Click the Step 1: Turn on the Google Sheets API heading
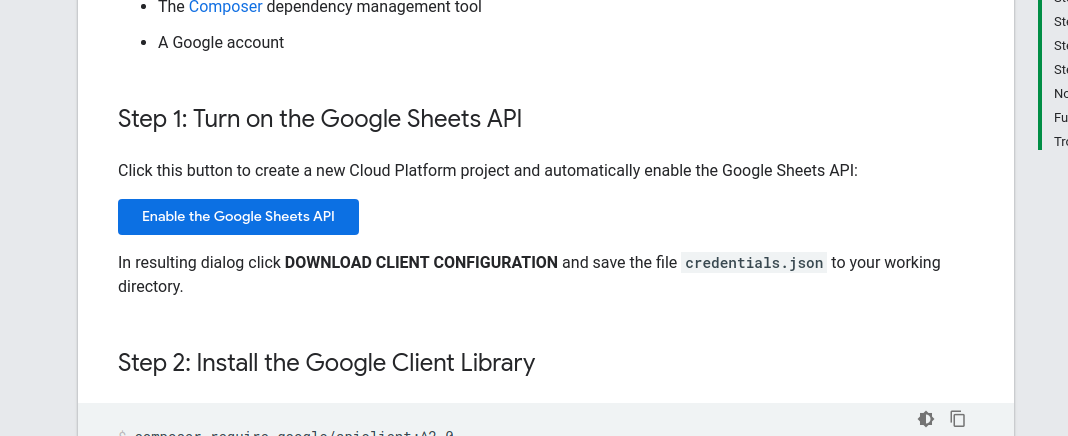This screenshot has height=436, width=1068. 320,119
